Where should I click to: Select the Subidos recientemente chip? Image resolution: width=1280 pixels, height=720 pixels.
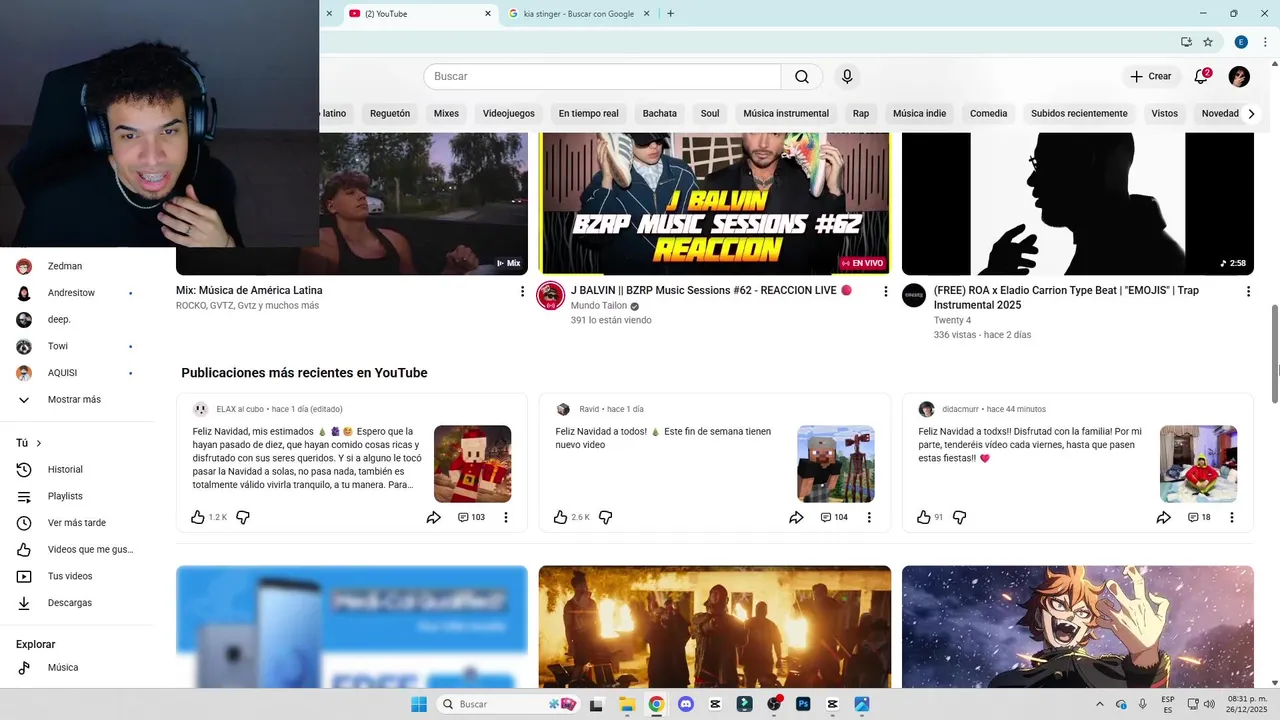click(x=1079, y=113)
